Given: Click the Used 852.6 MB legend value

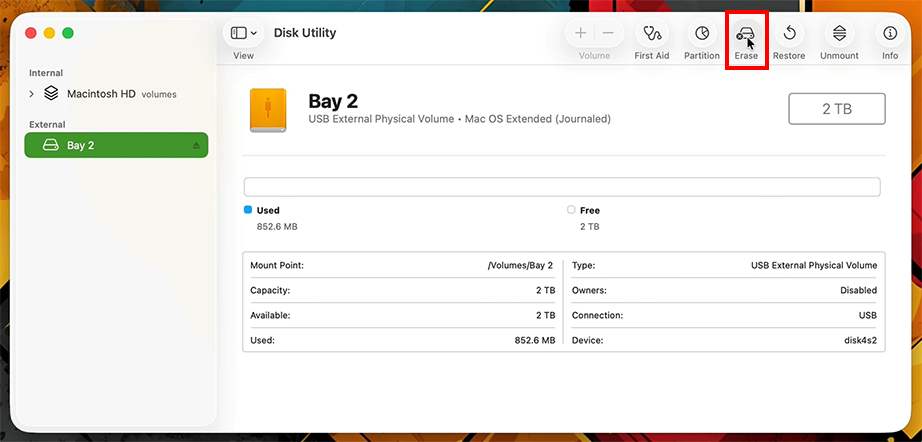Looking at the screenshot, I should coord(277,226).
